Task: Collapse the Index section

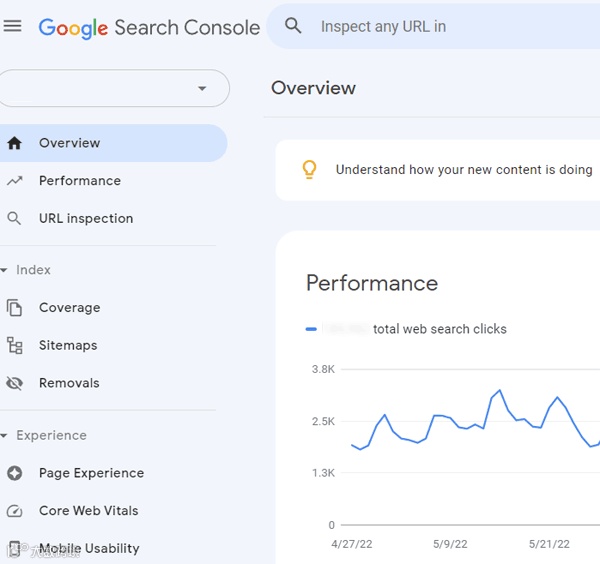Action: (x=5, y=271)
